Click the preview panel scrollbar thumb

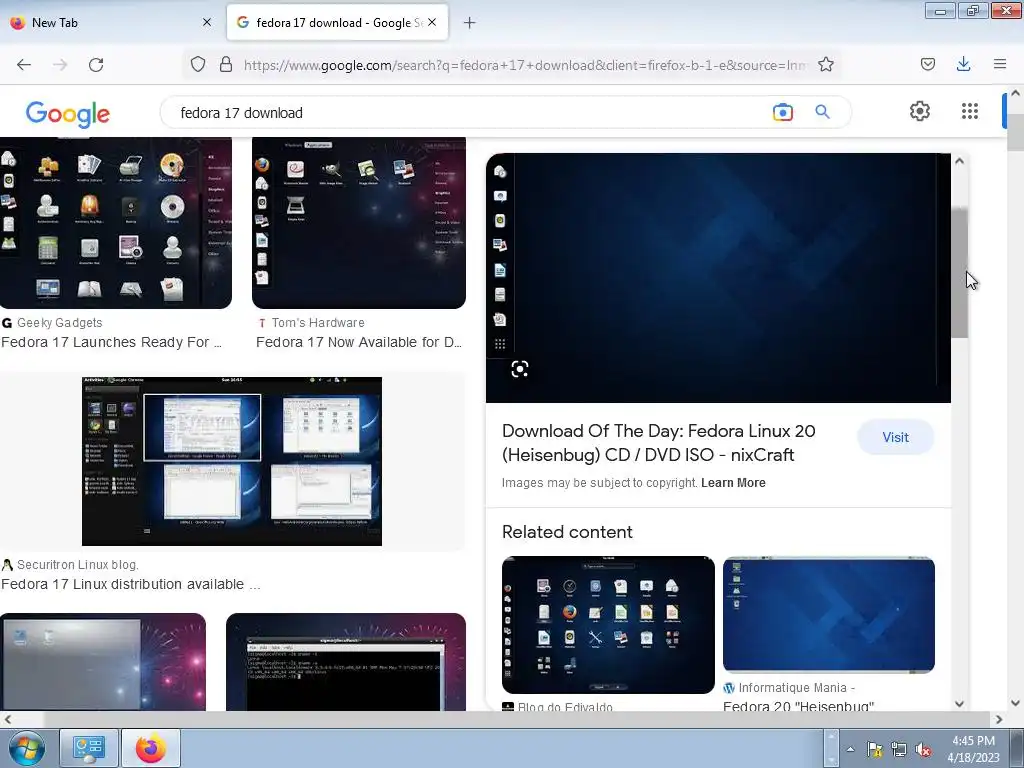tap(959, 272)
